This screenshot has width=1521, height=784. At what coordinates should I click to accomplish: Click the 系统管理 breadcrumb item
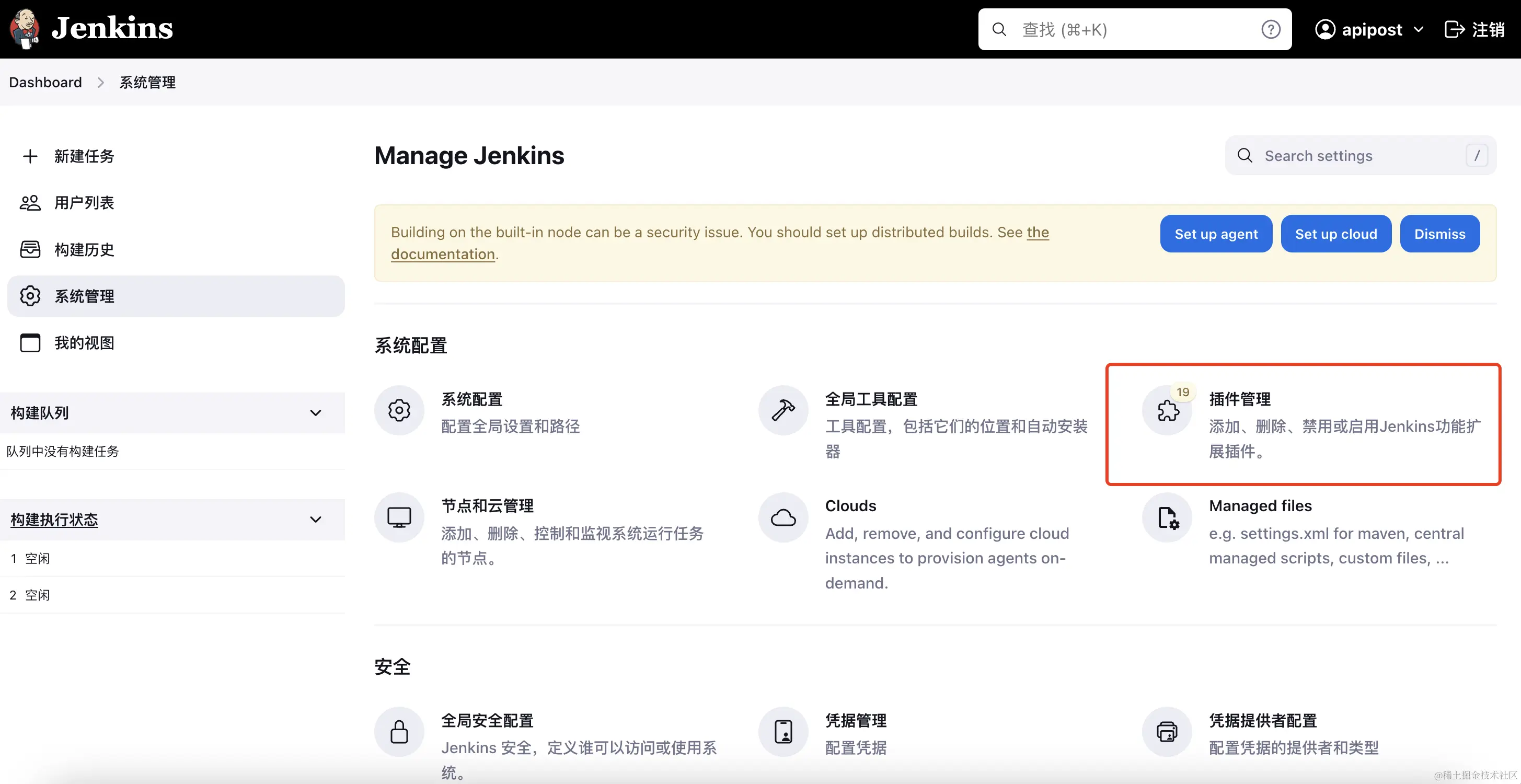[x=147, y=82]
